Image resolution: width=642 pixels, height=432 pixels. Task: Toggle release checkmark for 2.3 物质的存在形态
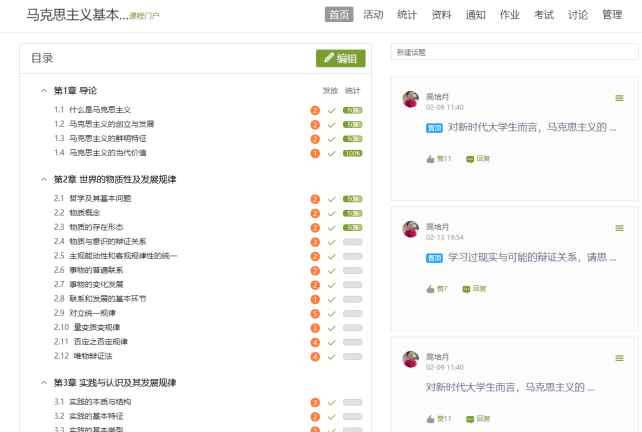click(332, 228)
